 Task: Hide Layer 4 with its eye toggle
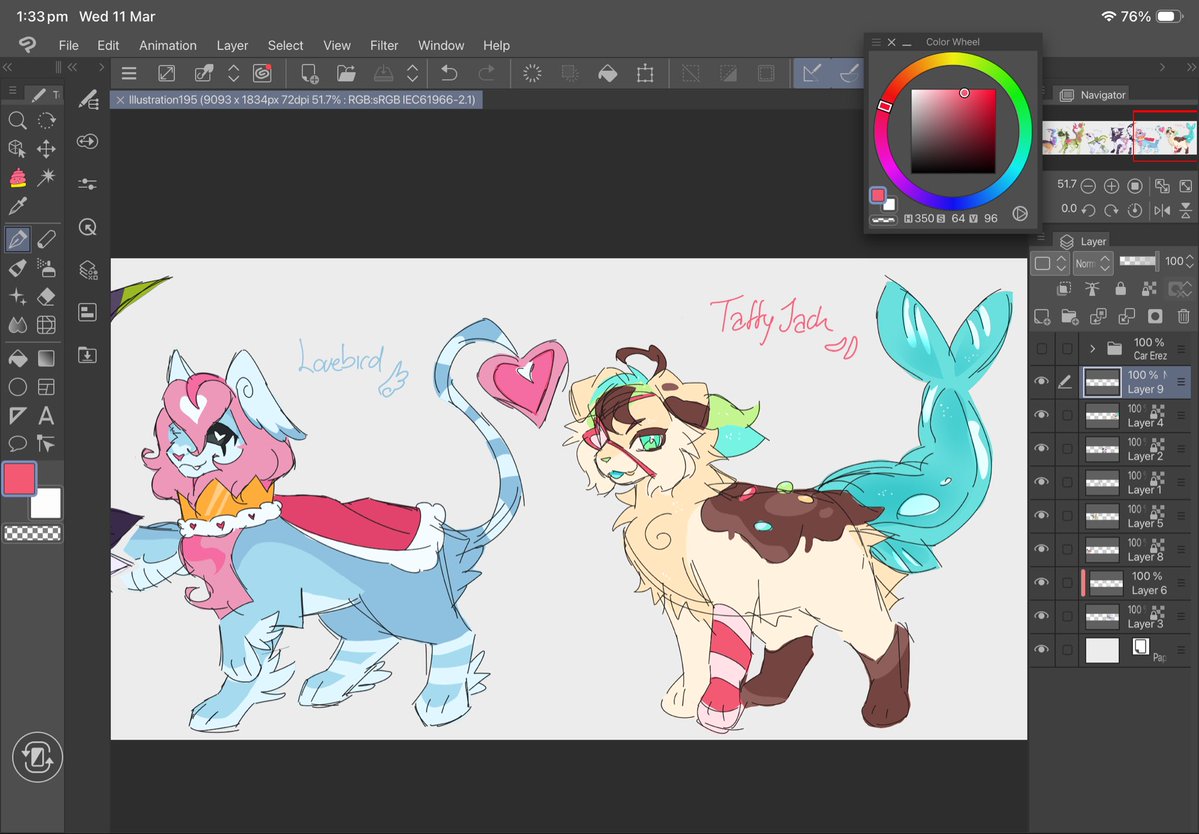[x=1041, y=415]
